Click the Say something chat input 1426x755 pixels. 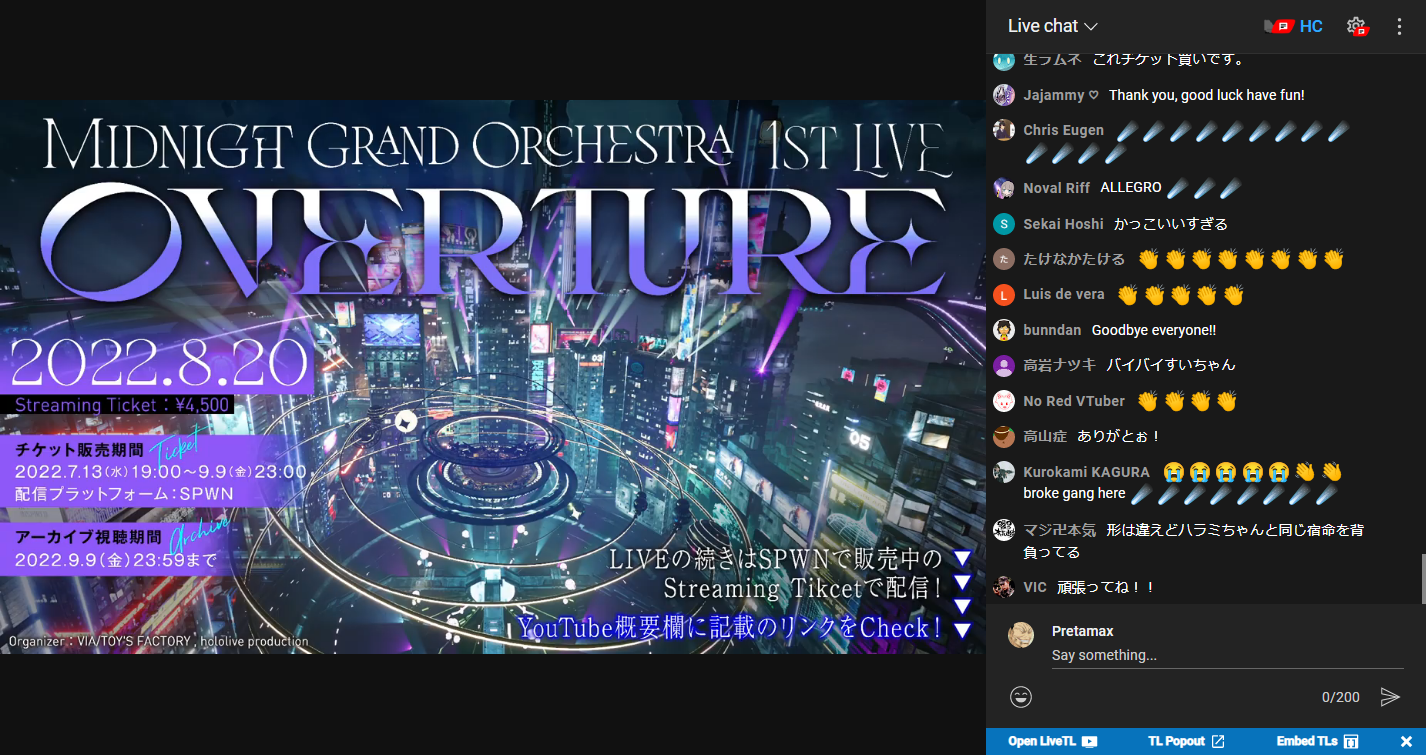tap(1227, 655)
